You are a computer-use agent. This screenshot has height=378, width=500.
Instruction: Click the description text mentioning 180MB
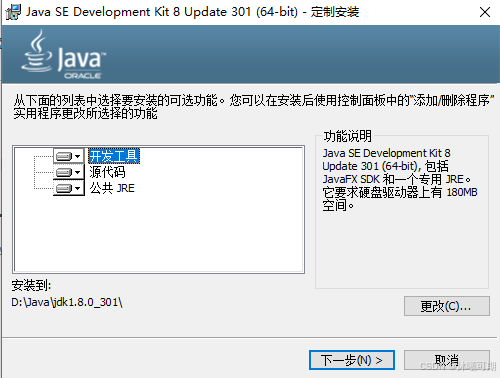pyautogui.click(x=400, y=179)
